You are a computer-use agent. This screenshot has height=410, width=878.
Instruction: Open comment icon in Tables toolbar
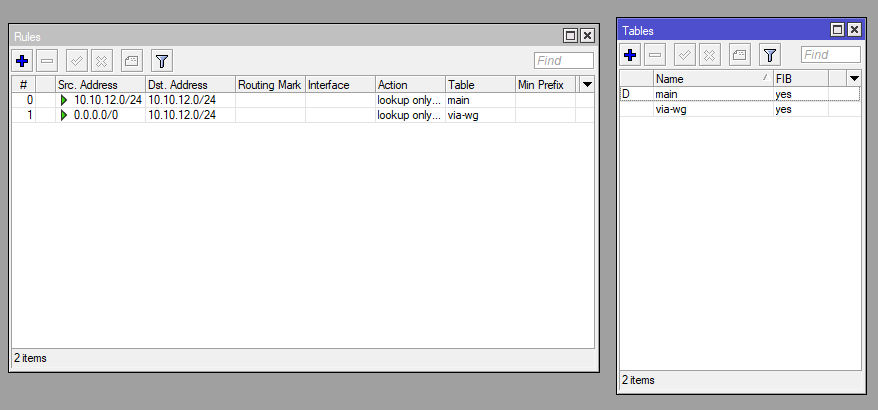[x=740, y=54]
